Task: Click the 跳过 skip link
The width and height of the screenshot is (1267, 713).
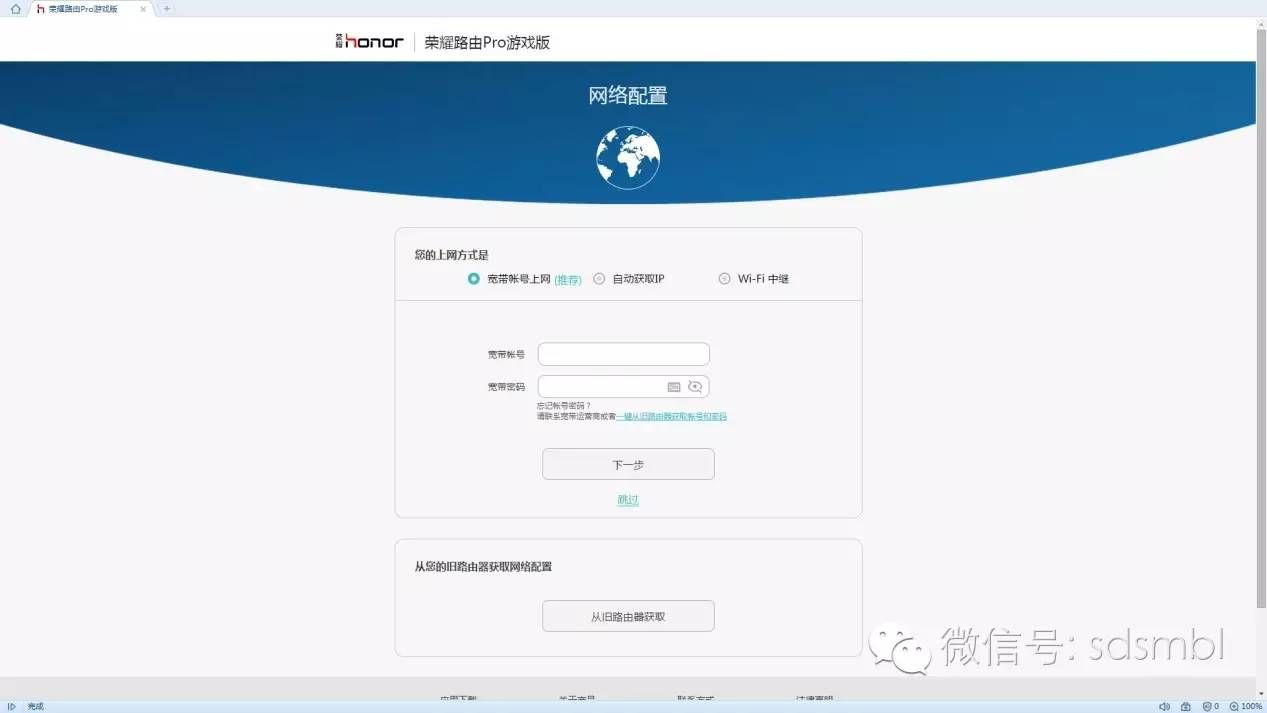Action: 628,500
